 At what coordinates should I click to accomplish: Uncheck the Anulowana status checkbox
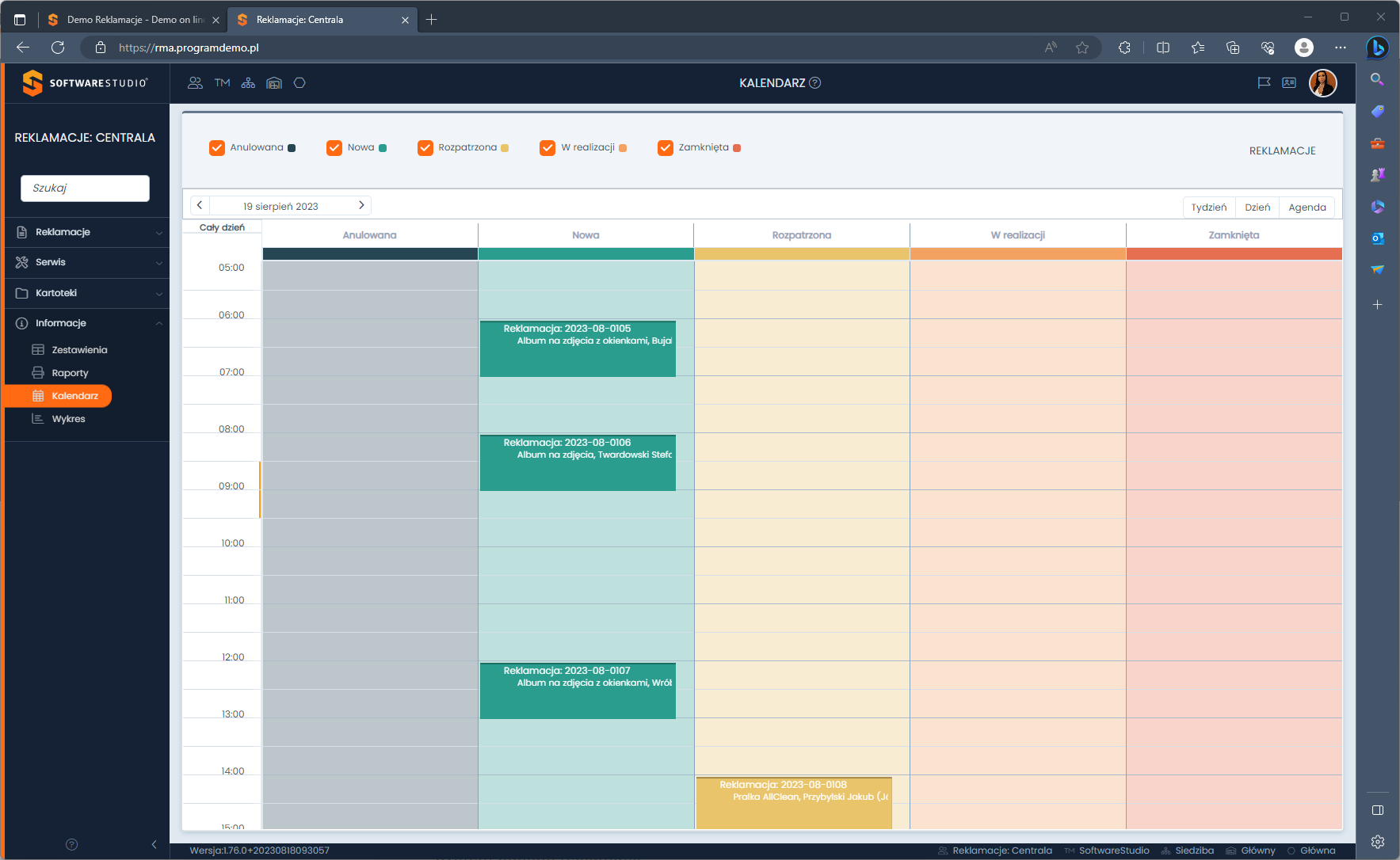point(217,148)
